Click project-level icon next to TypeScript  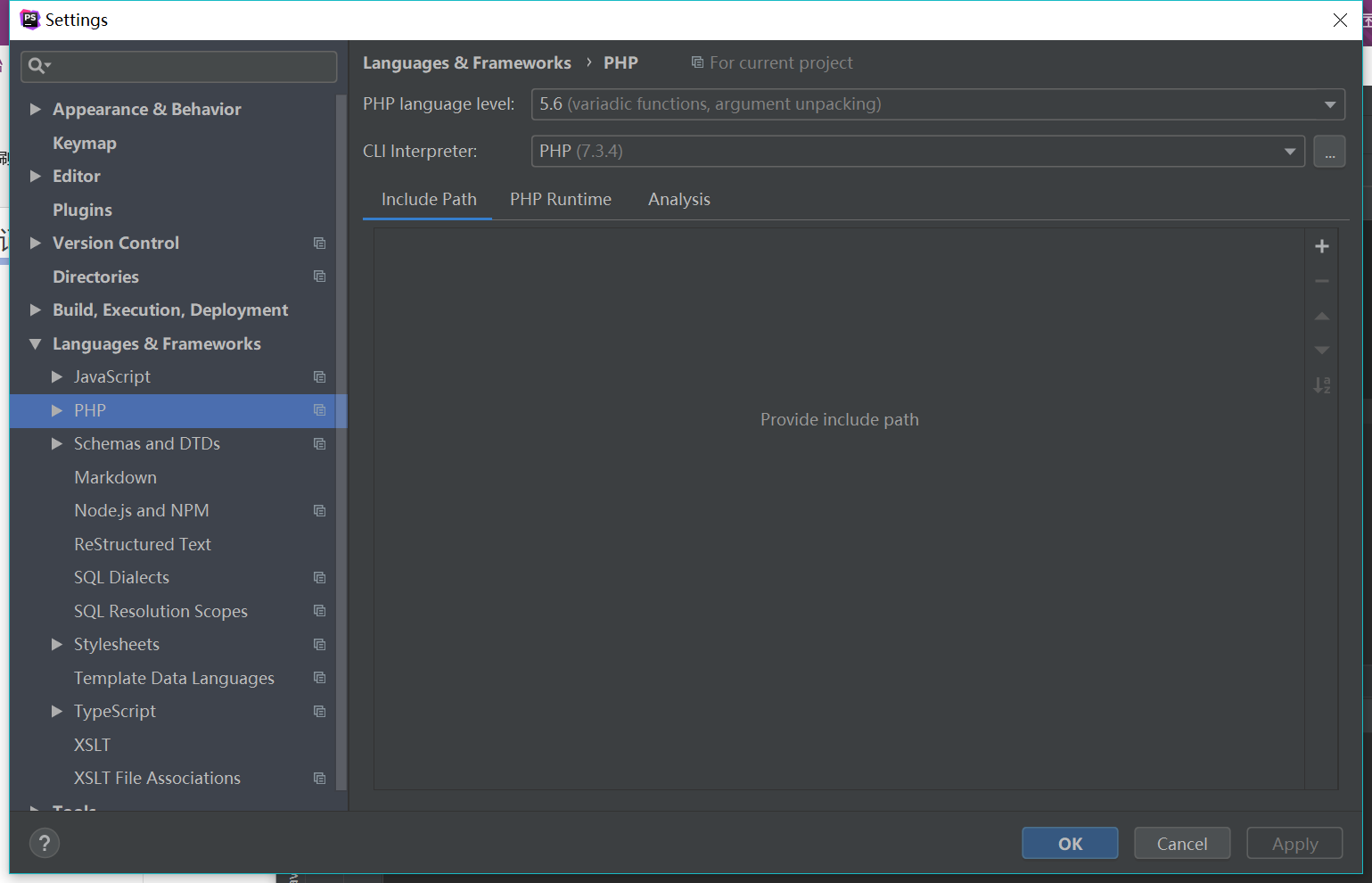pos(319,711)
